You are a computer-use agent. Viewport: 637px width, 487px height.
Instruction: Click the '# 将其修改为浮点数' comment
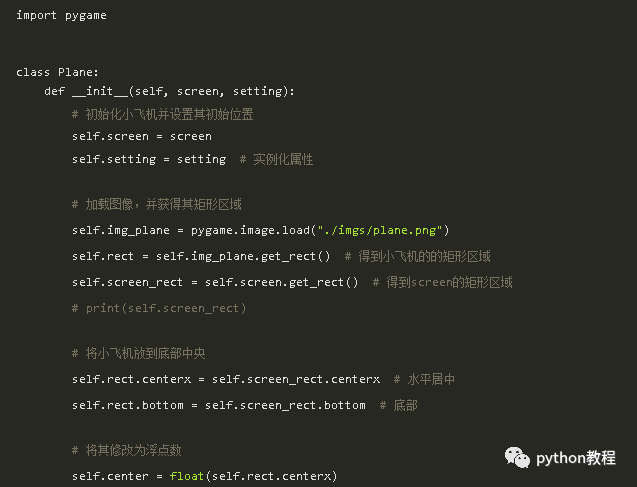126,450
